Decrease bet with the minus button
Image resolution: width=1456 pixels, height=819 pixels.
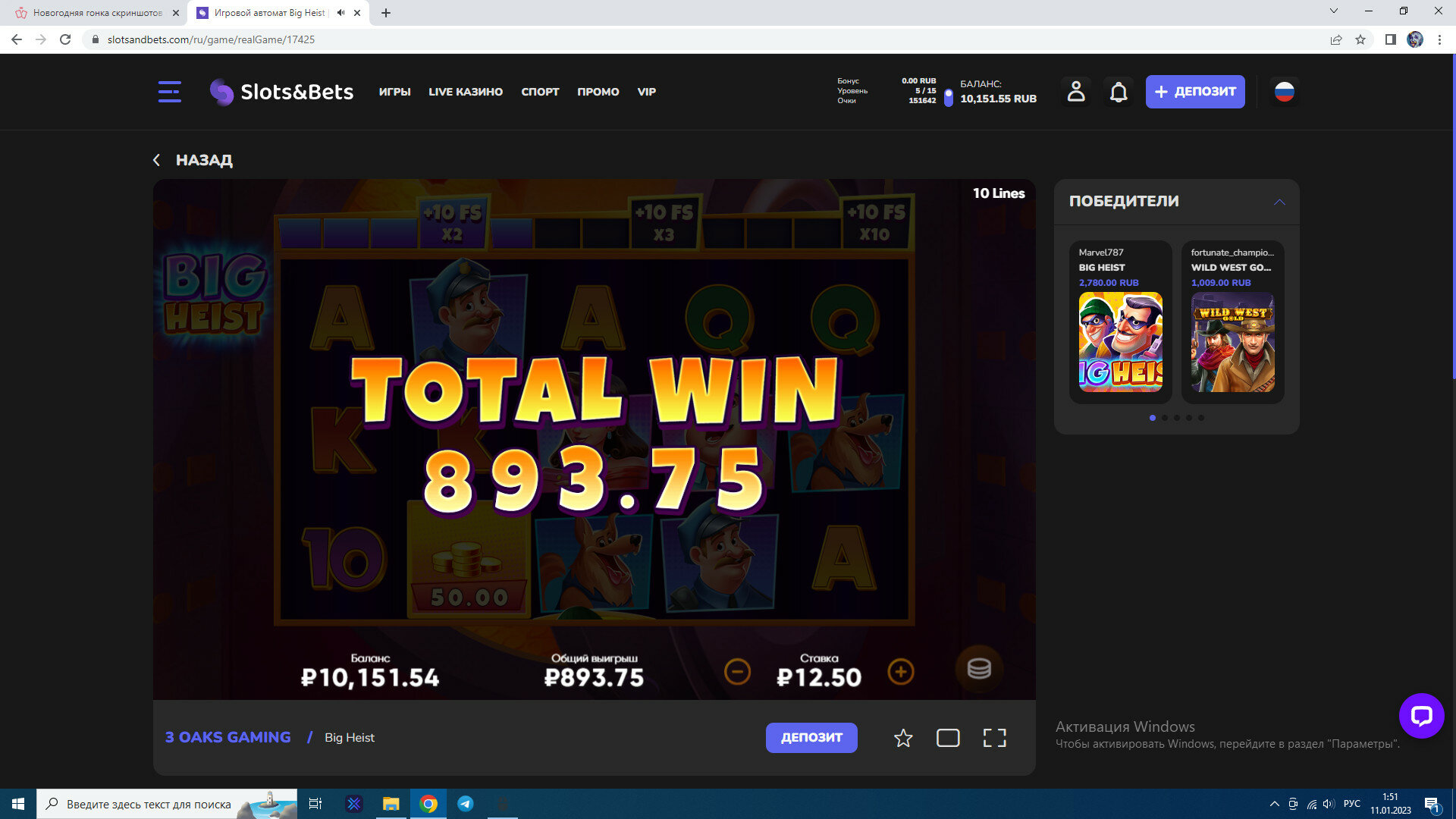click(x=737, y=672)
